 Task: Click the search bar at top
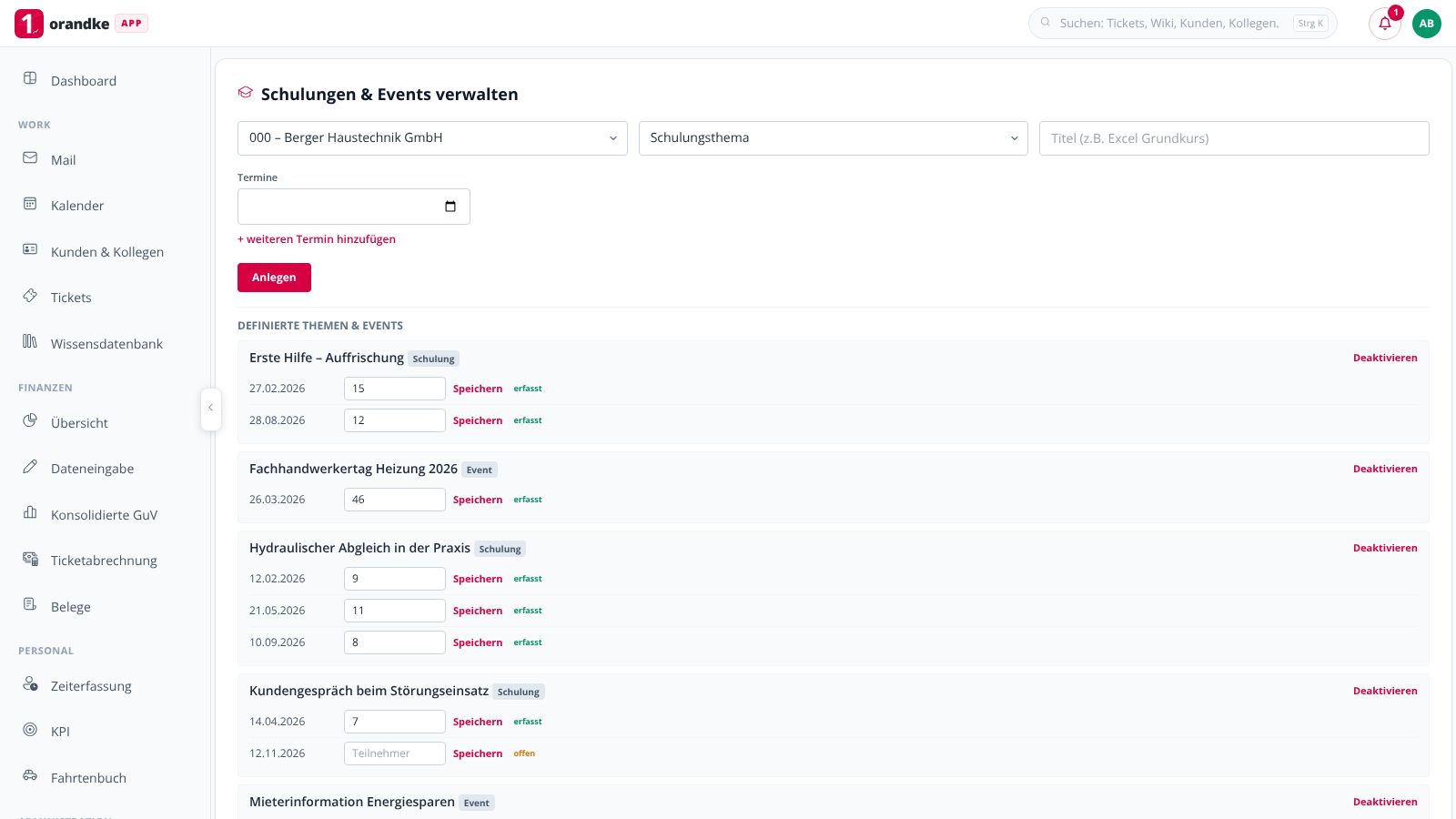coord(1183,24)
